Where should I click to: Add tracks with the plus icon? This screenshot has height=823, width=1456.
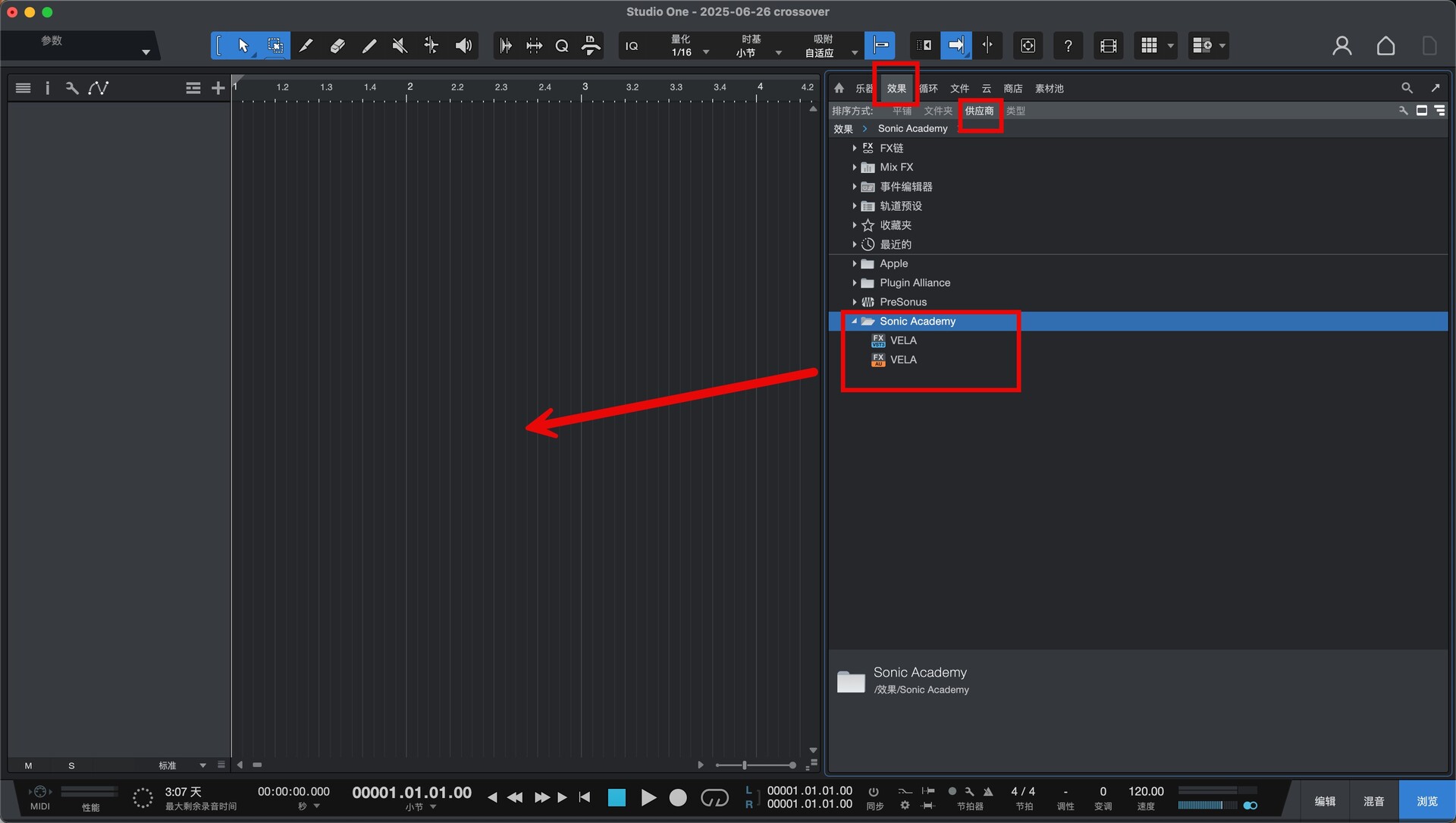tap(218, 88)
